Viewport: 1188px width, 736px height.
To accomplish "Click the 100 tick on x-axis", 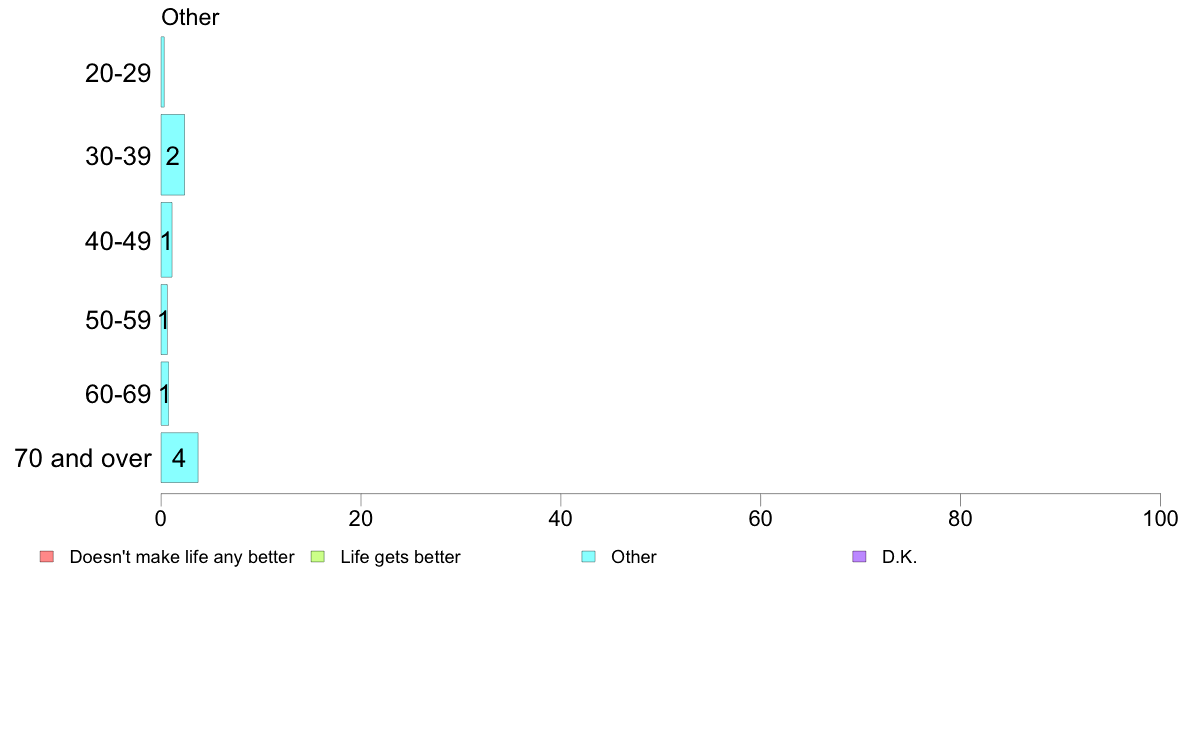I will click(x=1160, y=518).
